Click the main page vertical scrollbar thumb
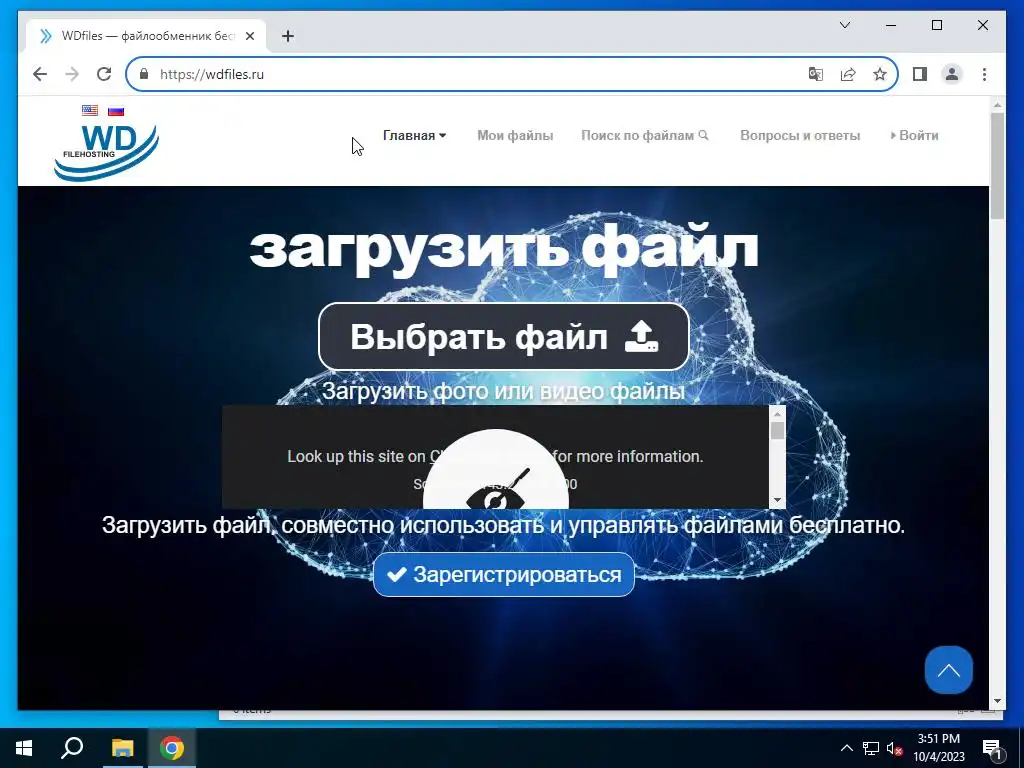1024x768 pixels. 997,166
